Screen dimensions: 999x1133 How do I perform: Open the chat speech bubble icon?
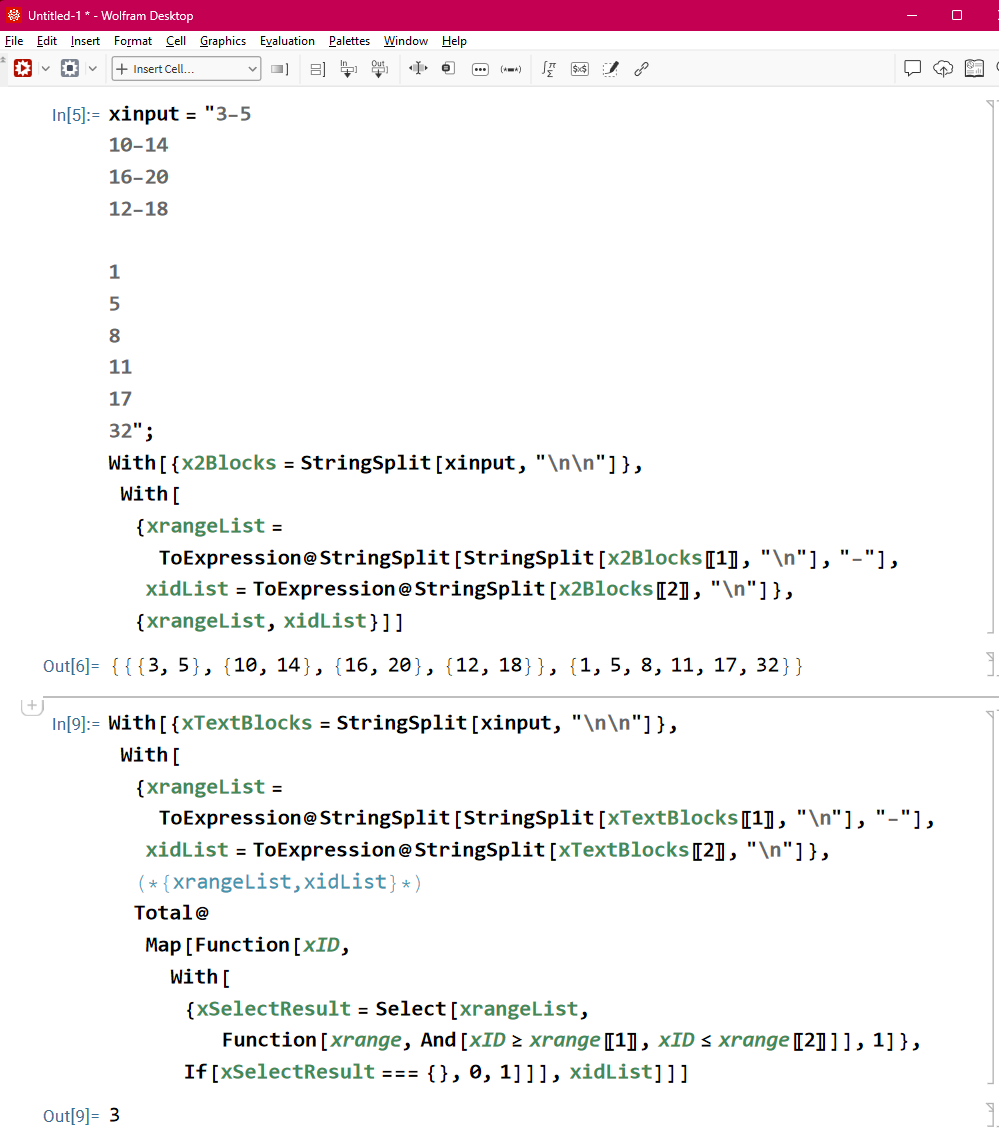pos(912,69)
